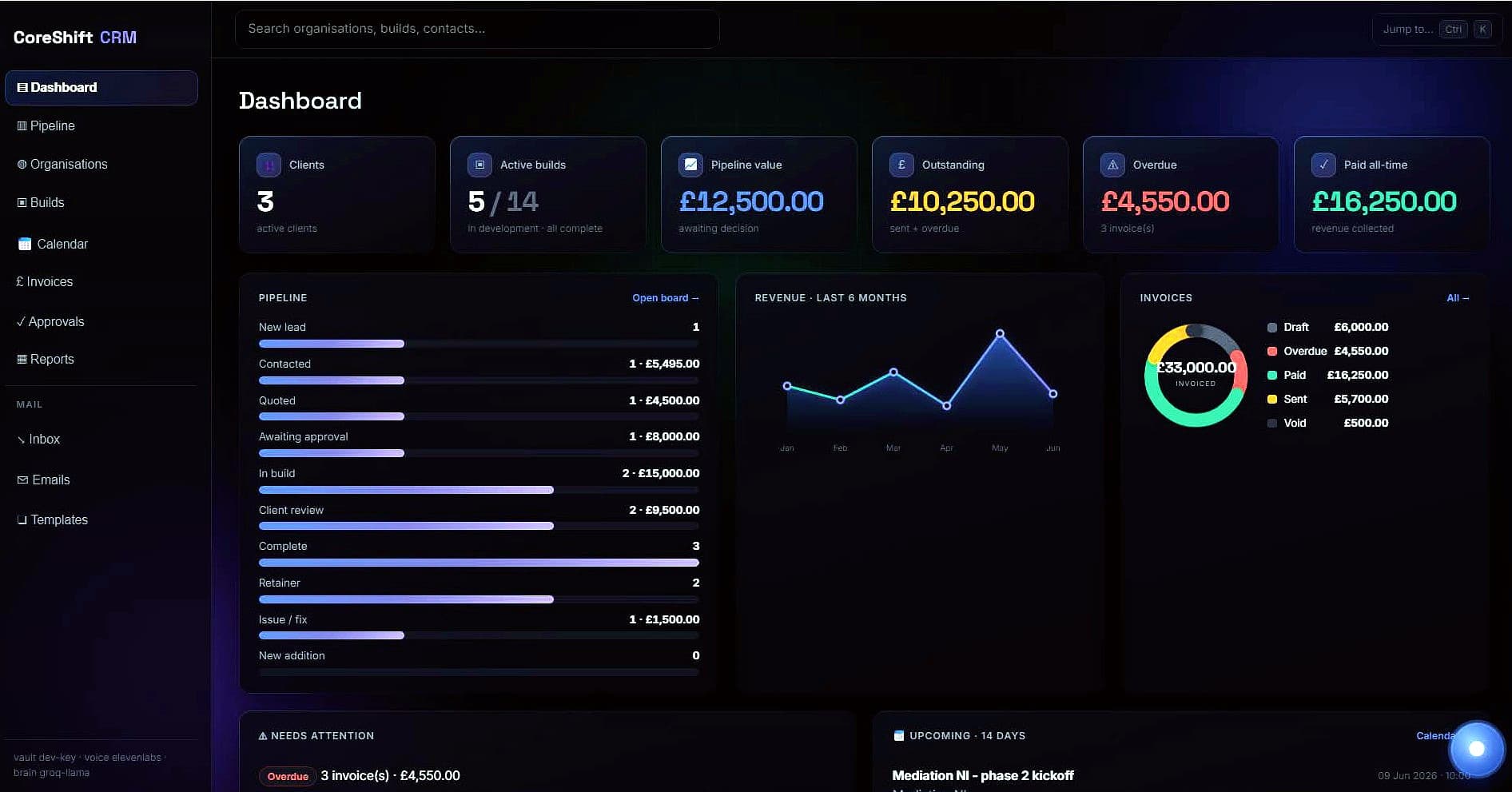Click the May peak chart point
1512x792 pixels.
click(x=1000, y=333)
